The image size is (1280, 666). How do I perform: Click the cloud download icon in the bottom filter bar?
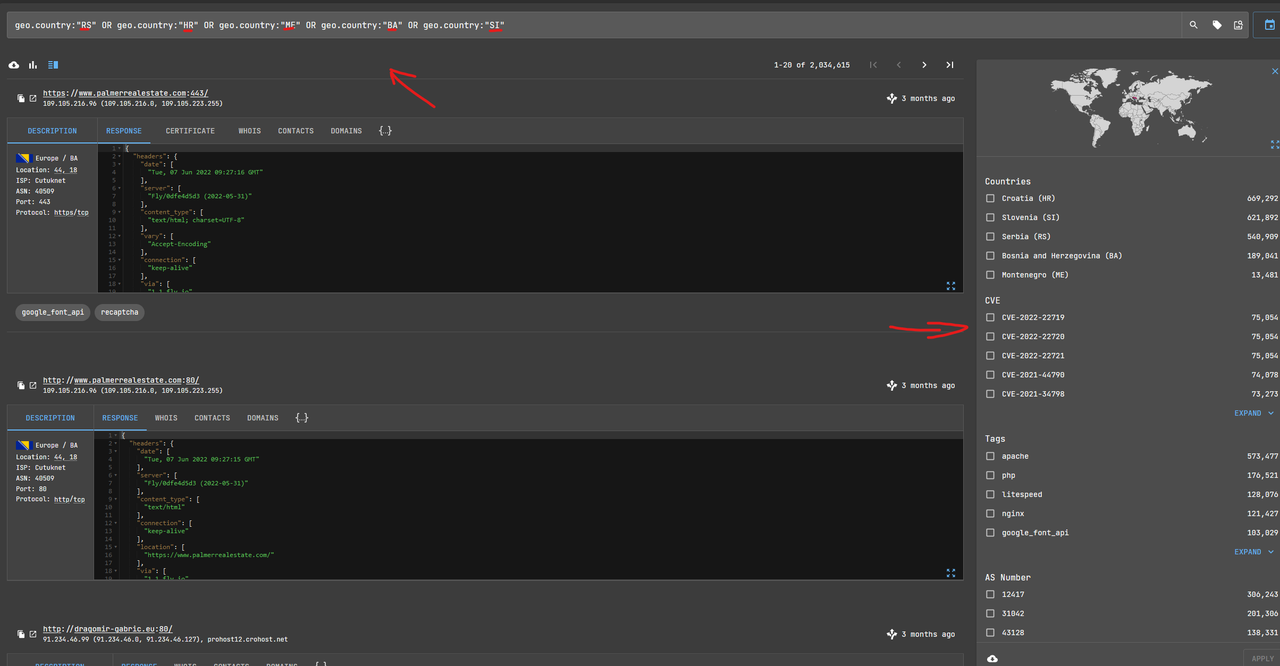(x=992, y=658)
